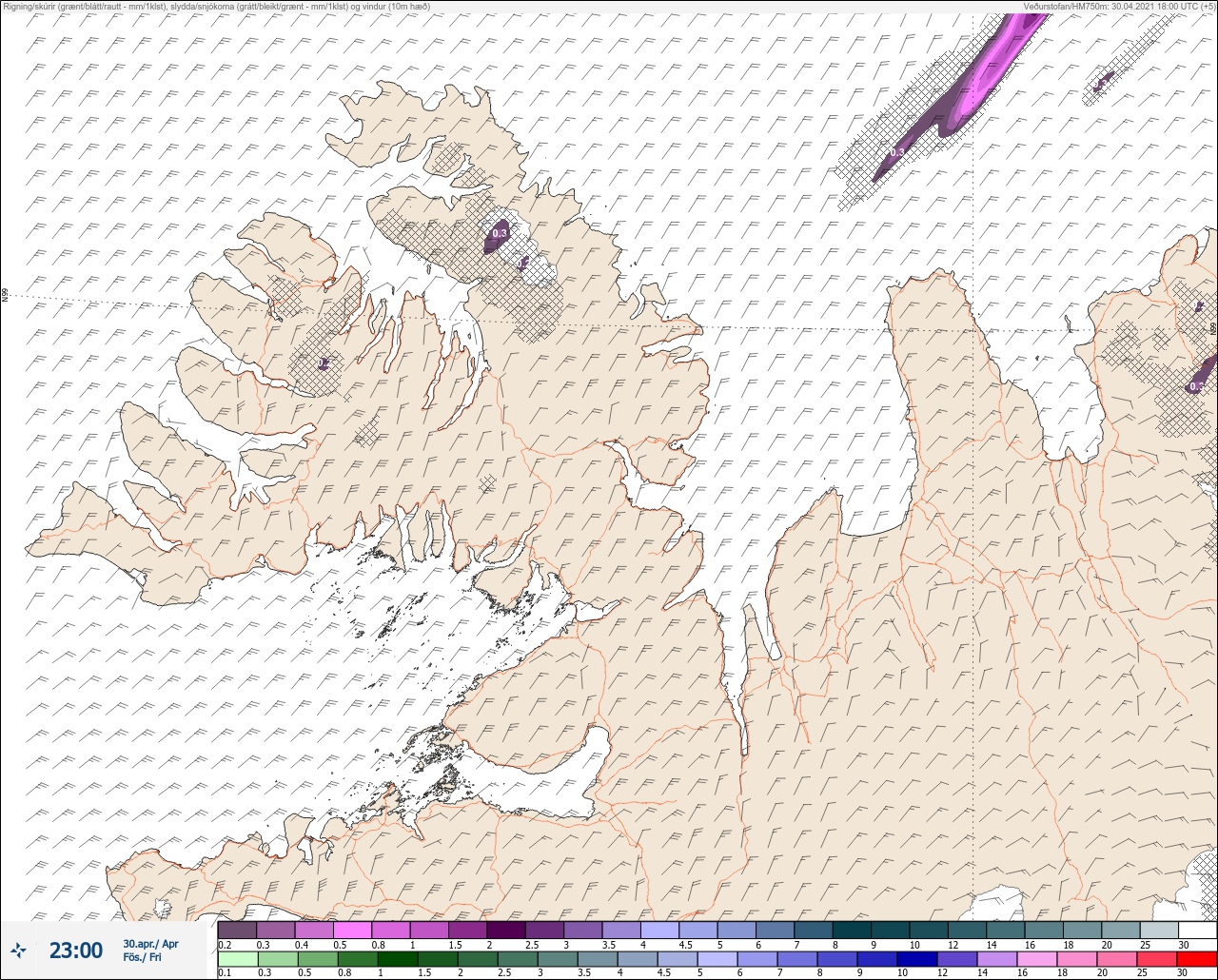Select the top-row dark purple swatch starting at 2
This screenshot has width=1218, height=980.
[506, 930]
